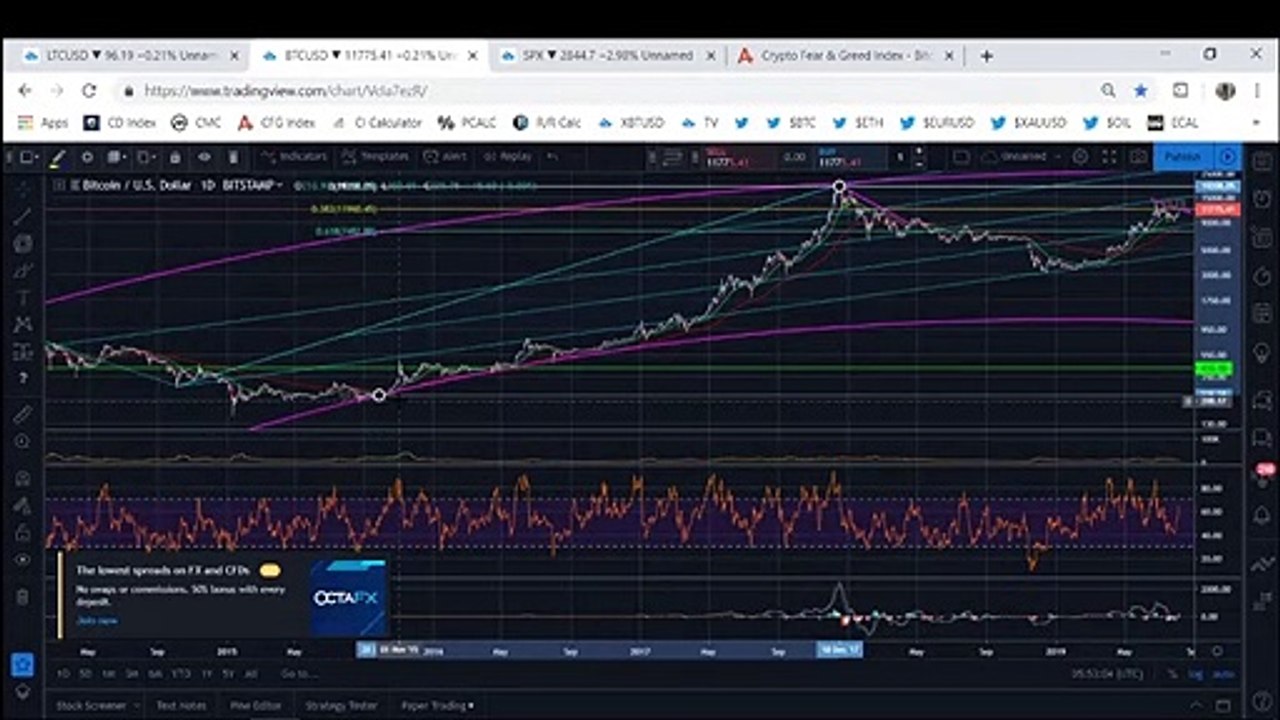Screen dimensions: 1280x720
Task: Create a new Alert
Action: 446,157
